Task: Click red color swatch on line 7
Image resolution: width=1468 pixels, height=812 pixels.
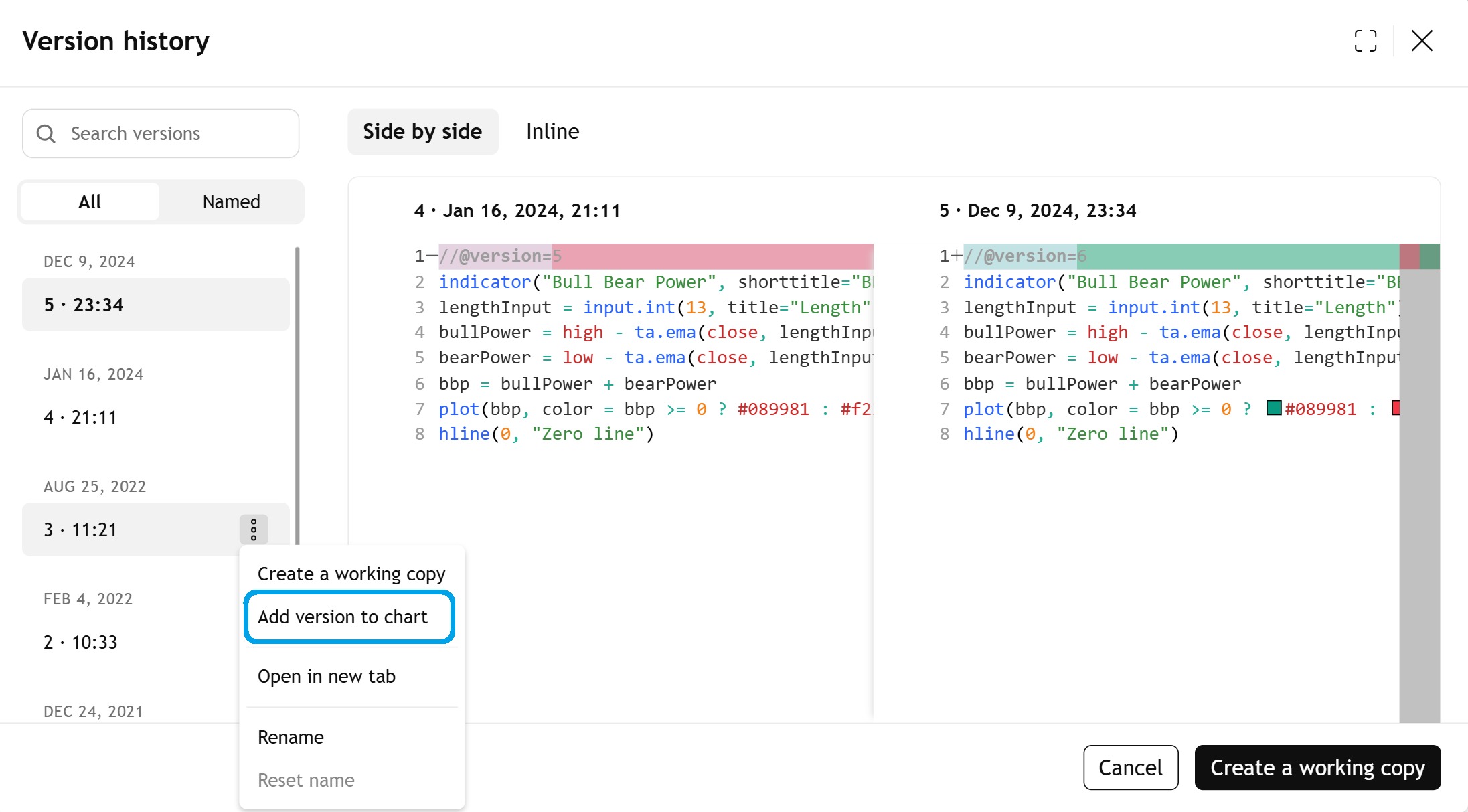Action: (1396, 408)
